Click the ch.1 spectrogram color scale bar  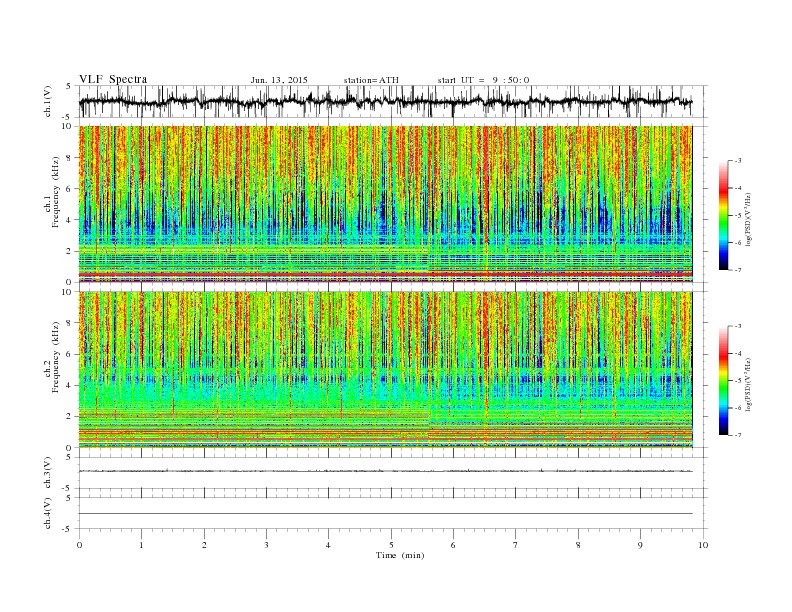(723, 215)
